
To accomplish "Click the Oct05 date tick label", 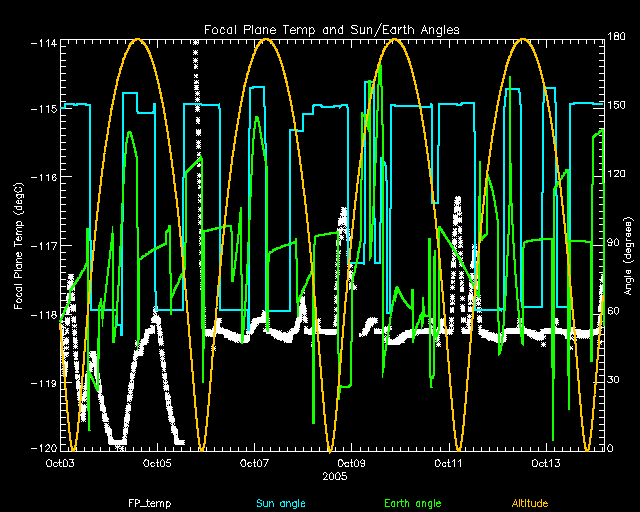I will (157, 463).
